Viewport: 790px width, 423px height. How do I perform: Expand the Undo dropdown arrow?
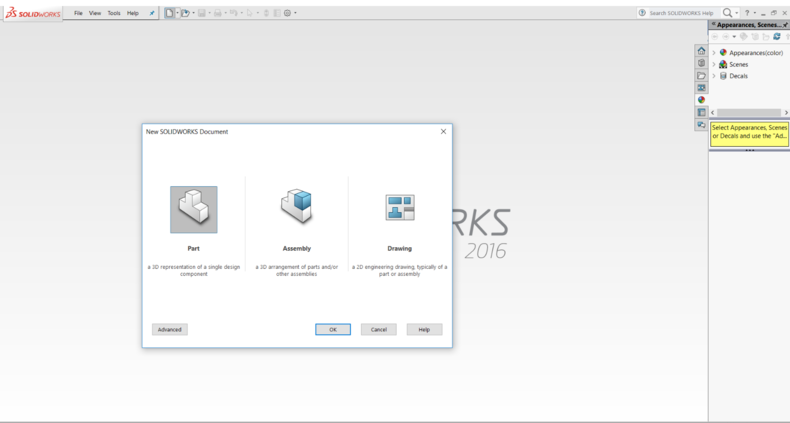[242, 13]
